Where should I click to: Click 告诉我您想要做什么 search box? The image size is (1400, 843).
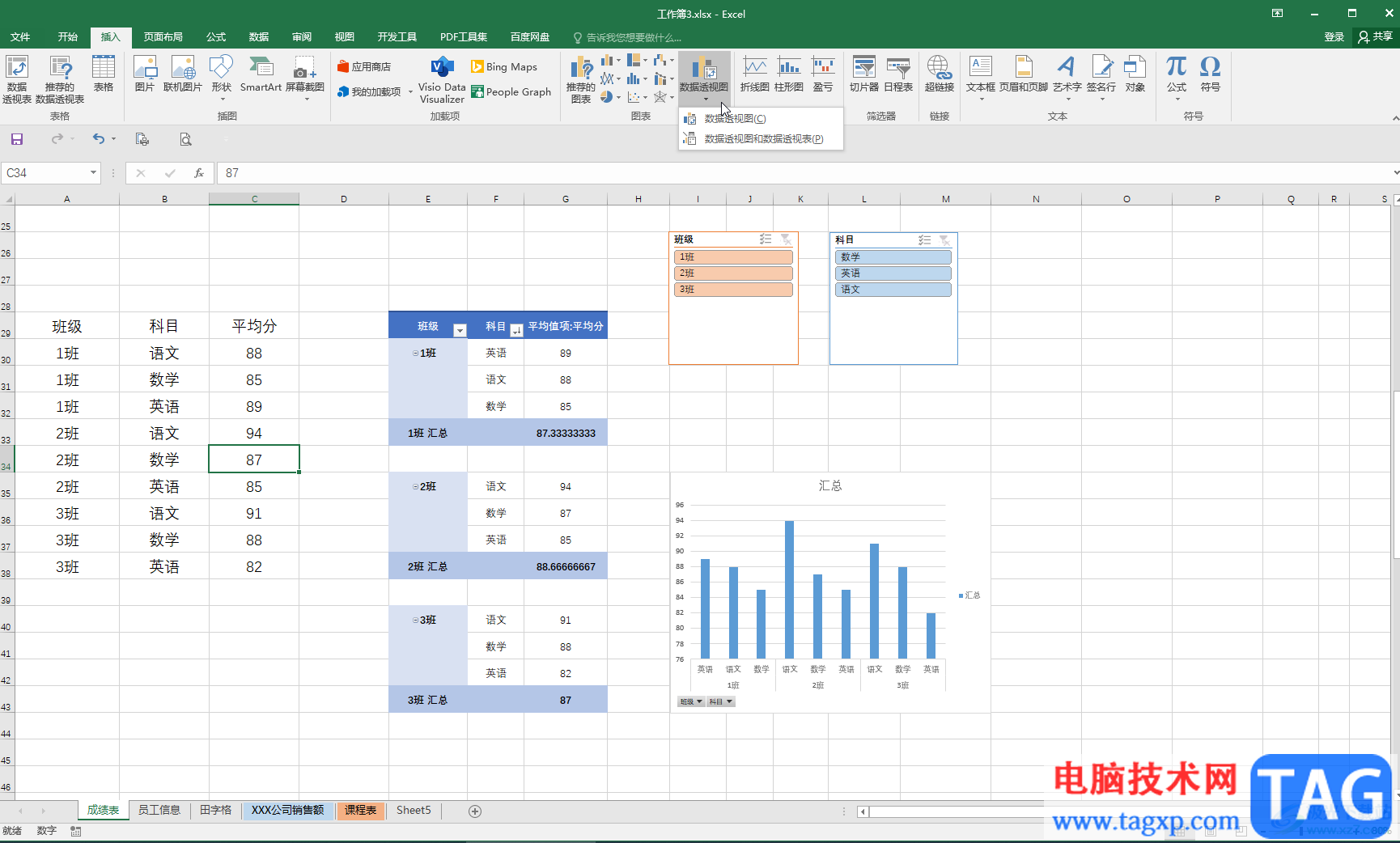(628, 37)
